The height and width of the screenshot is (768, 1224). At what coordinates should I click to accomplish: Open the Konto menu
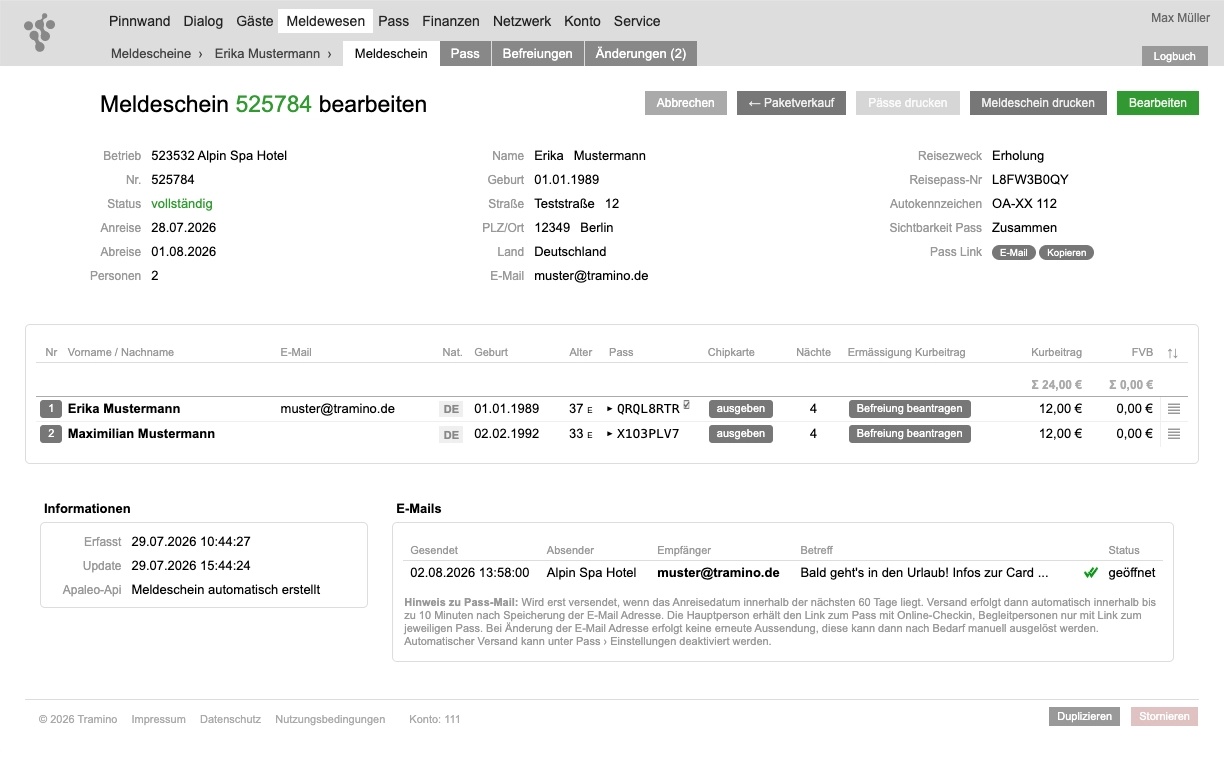pyautogui.click(x=583, y=21)
